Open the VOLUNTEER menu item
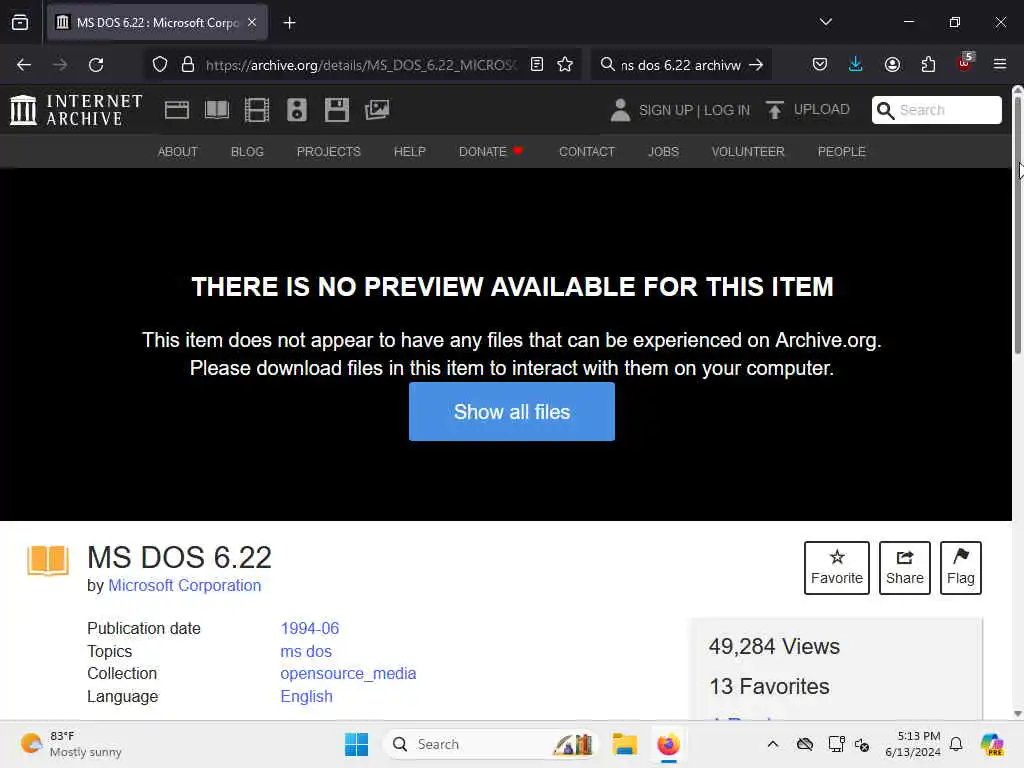Screen dimensions: 1024x768 (x=748, y=152)
